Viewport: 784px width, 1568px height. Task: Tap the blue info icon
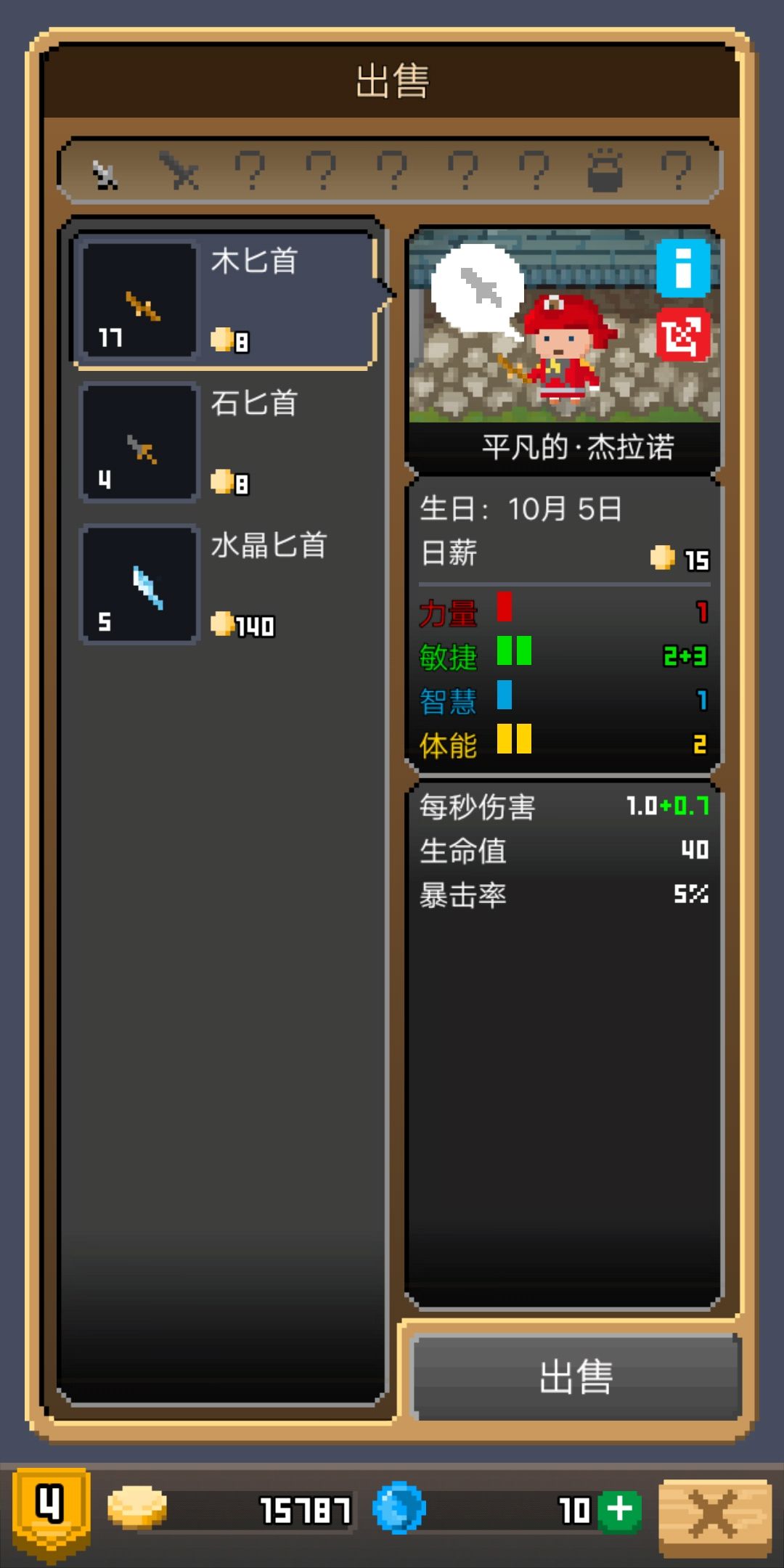point(683,268)
